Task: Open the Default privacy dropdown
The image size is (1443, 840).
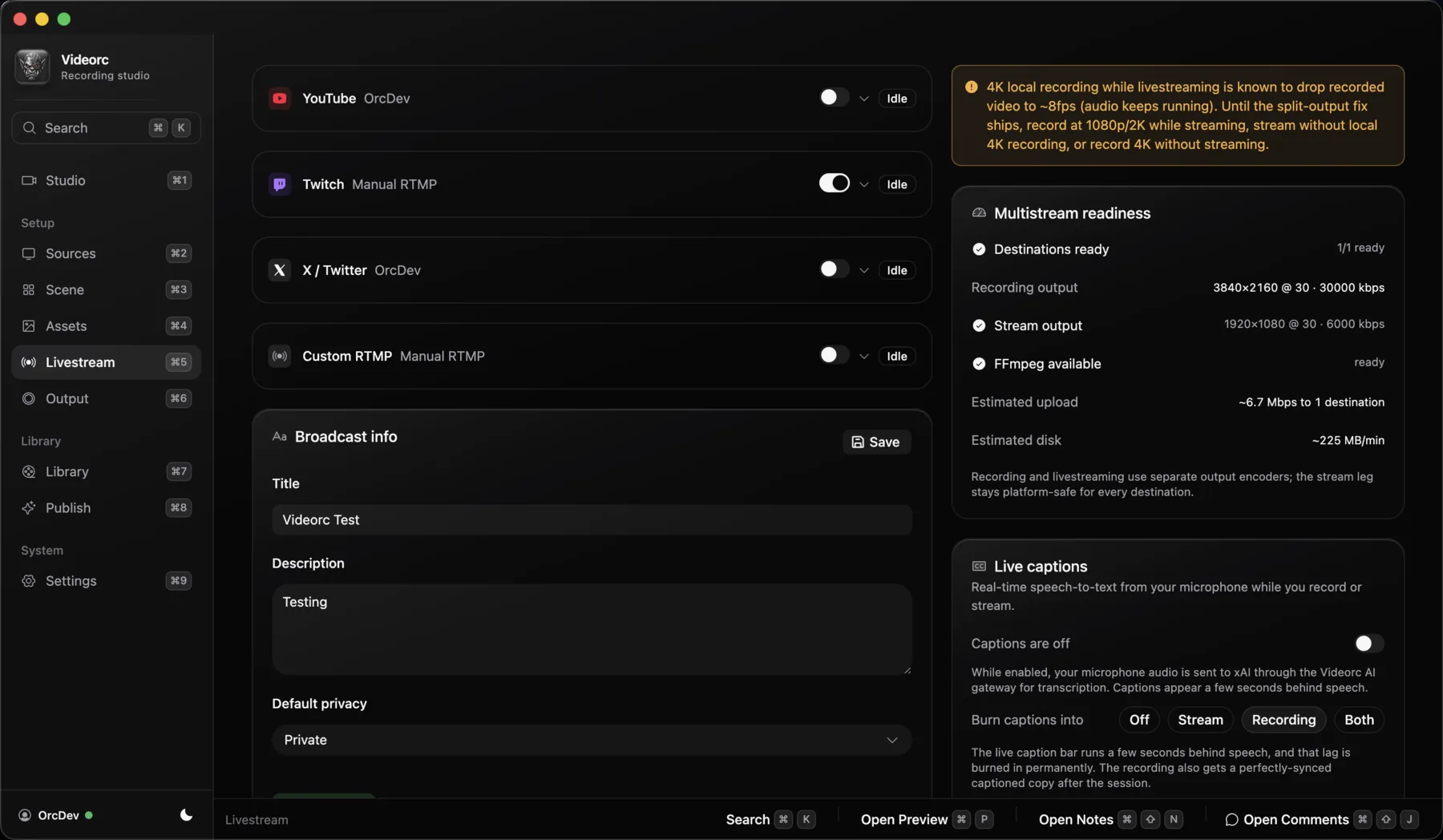Action: pyautogui.click(x=592, y=740)
